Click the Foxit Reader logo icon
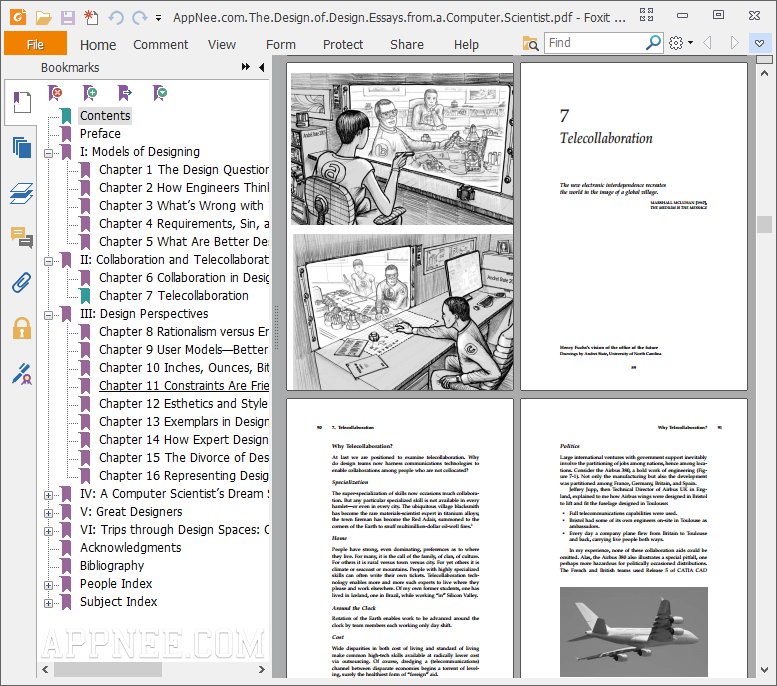777x686 pixels. 18,17
